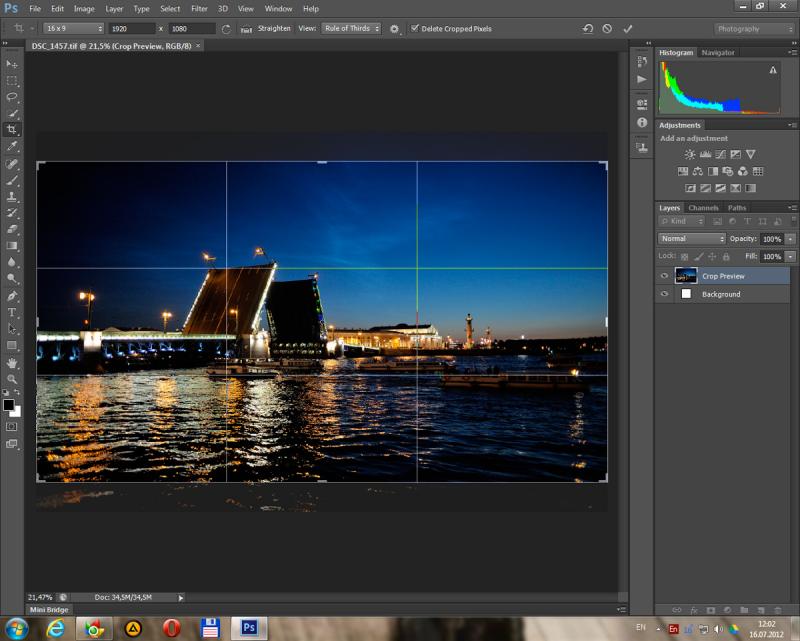The width and height of the screenshot is (800, 641).
Task: Hide the Background layer
Action: [x=664, y=294]
